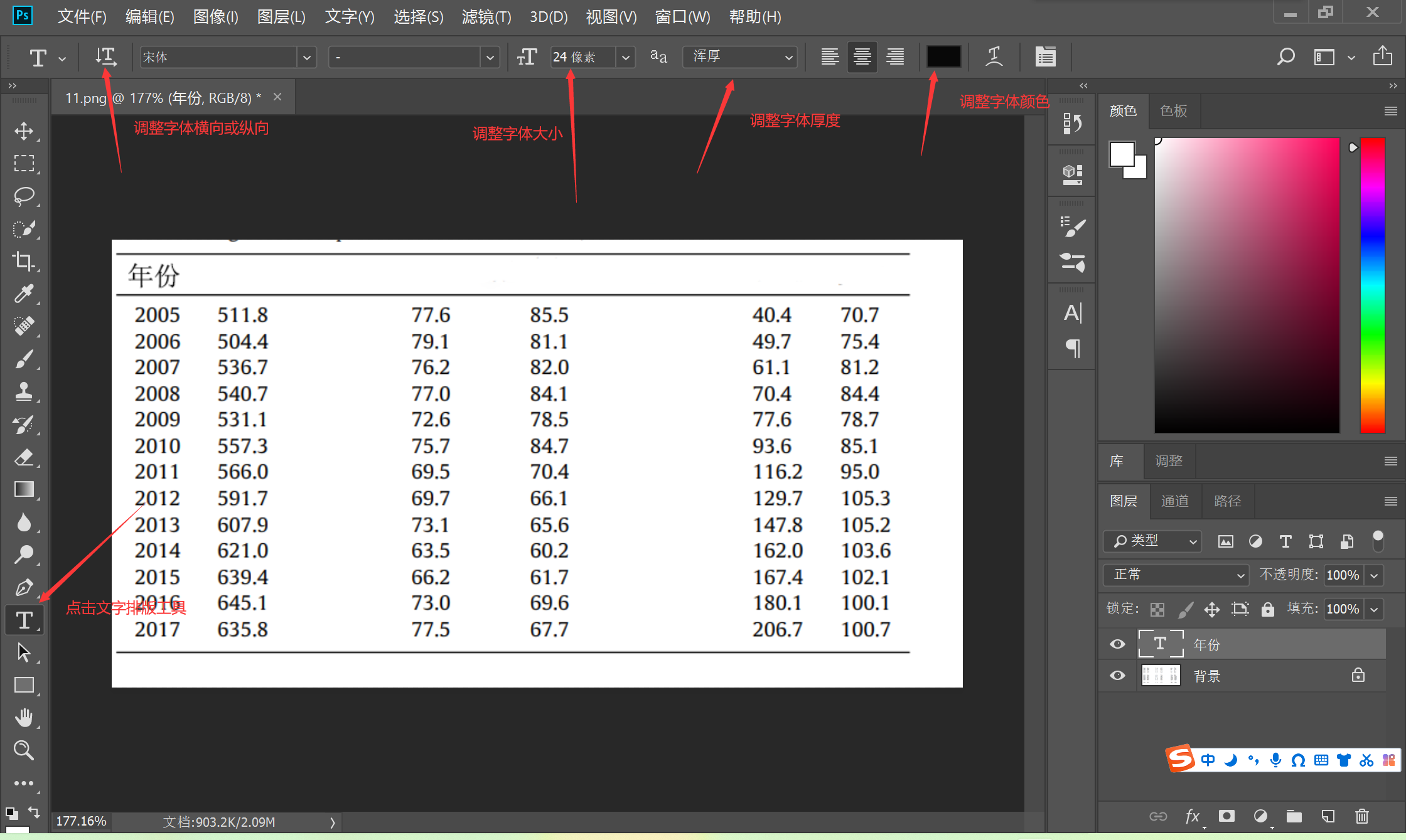The height and width of the screenshot is (840, 1406).
Task: Open the blend mode 正常 dropdown
Action: [1176, 575]
